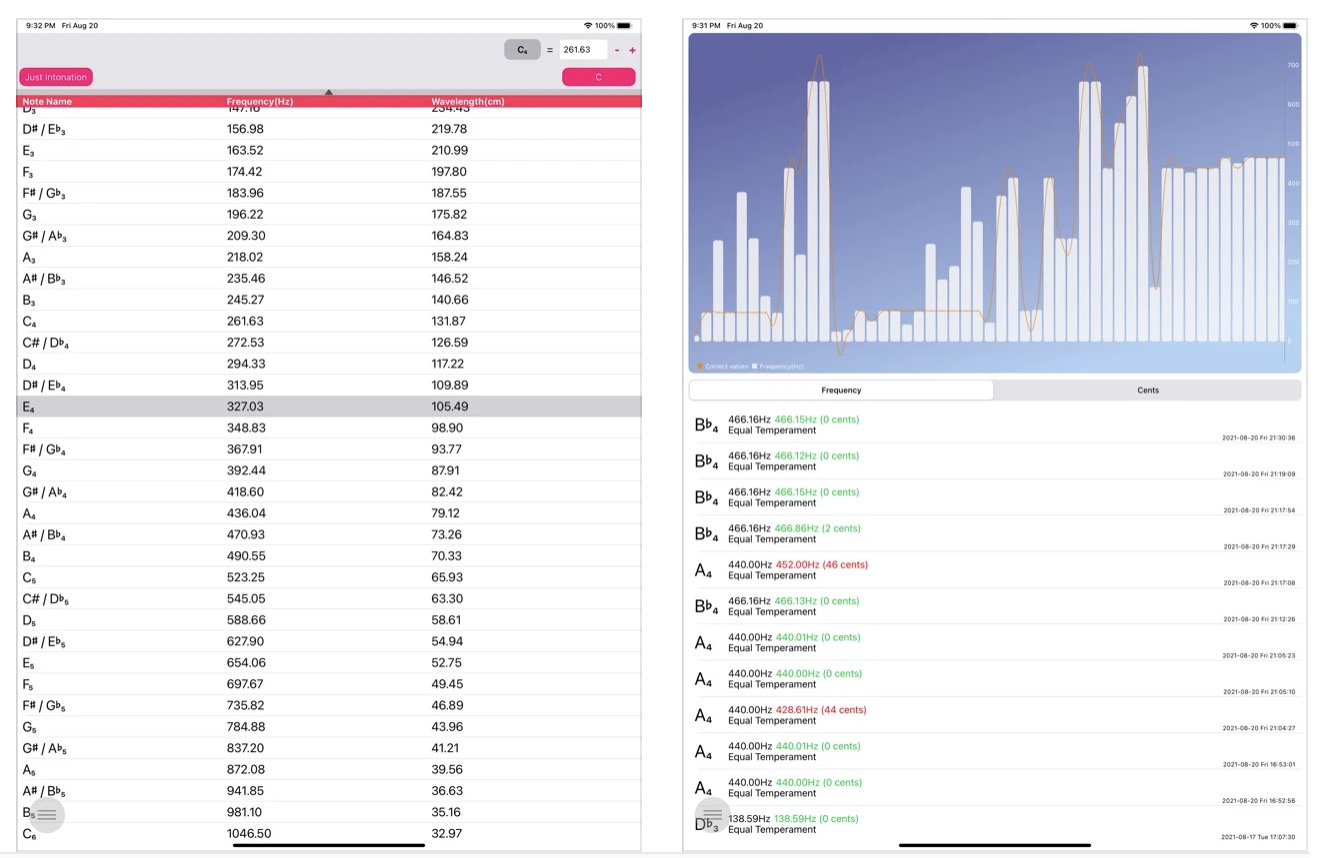The height and width of the screenshot is (858, 1324).
Task: Decrease reference frequency with the minus button
Action: pyautogui.click(x=617, y=50)
